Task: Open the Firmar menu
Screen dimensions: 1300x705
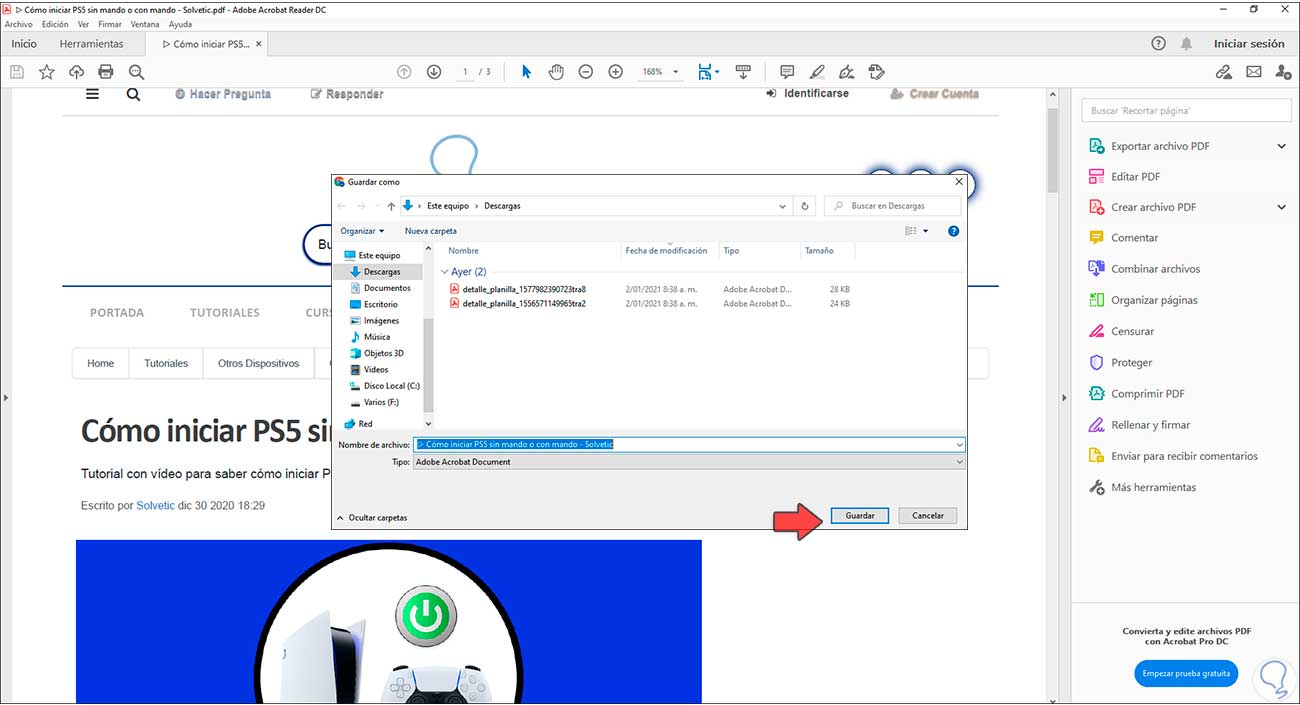Action: click(x=110, y=24)
